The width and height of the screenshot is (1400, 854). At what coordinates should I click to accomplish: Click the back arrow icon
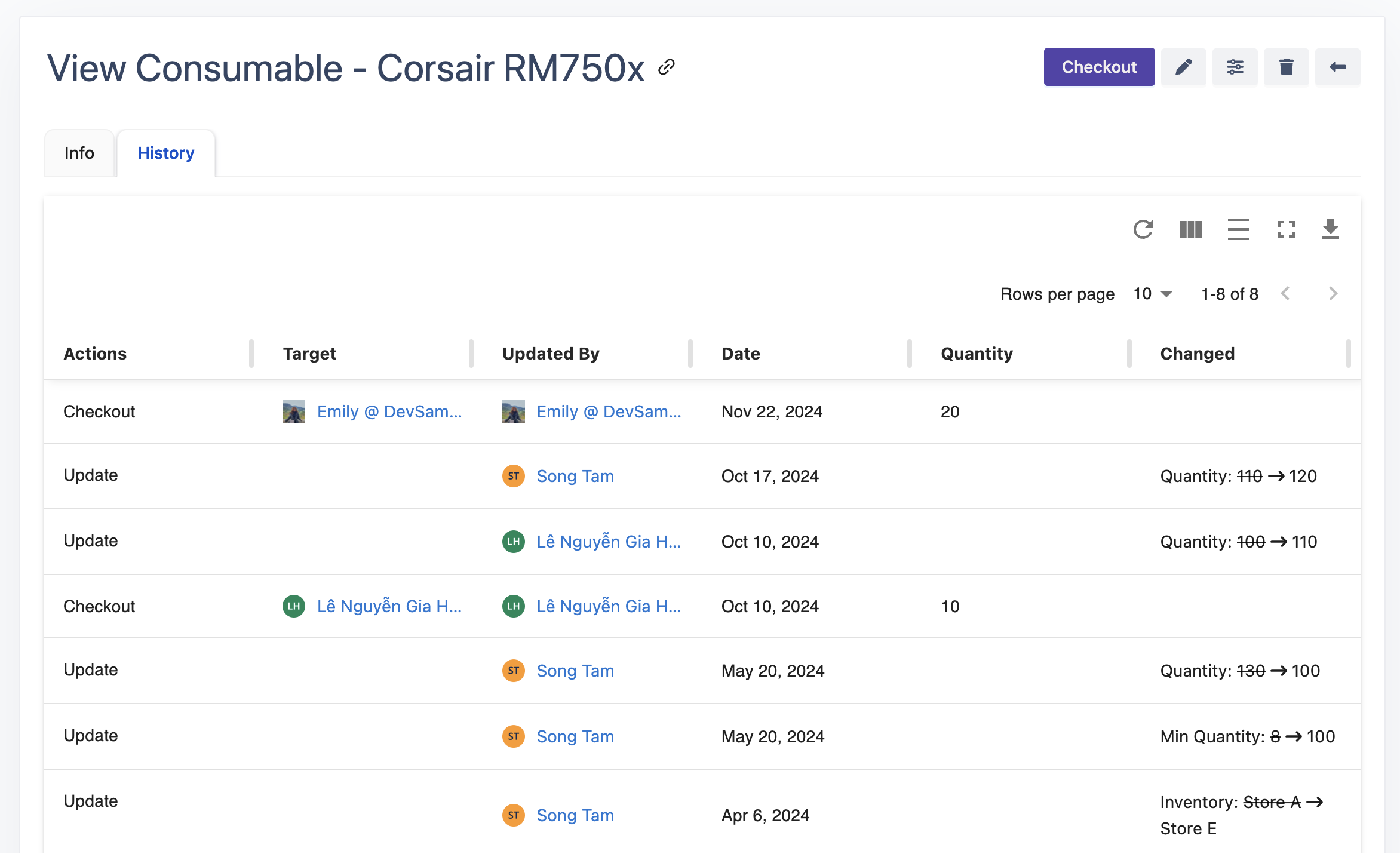[1337, 67]
